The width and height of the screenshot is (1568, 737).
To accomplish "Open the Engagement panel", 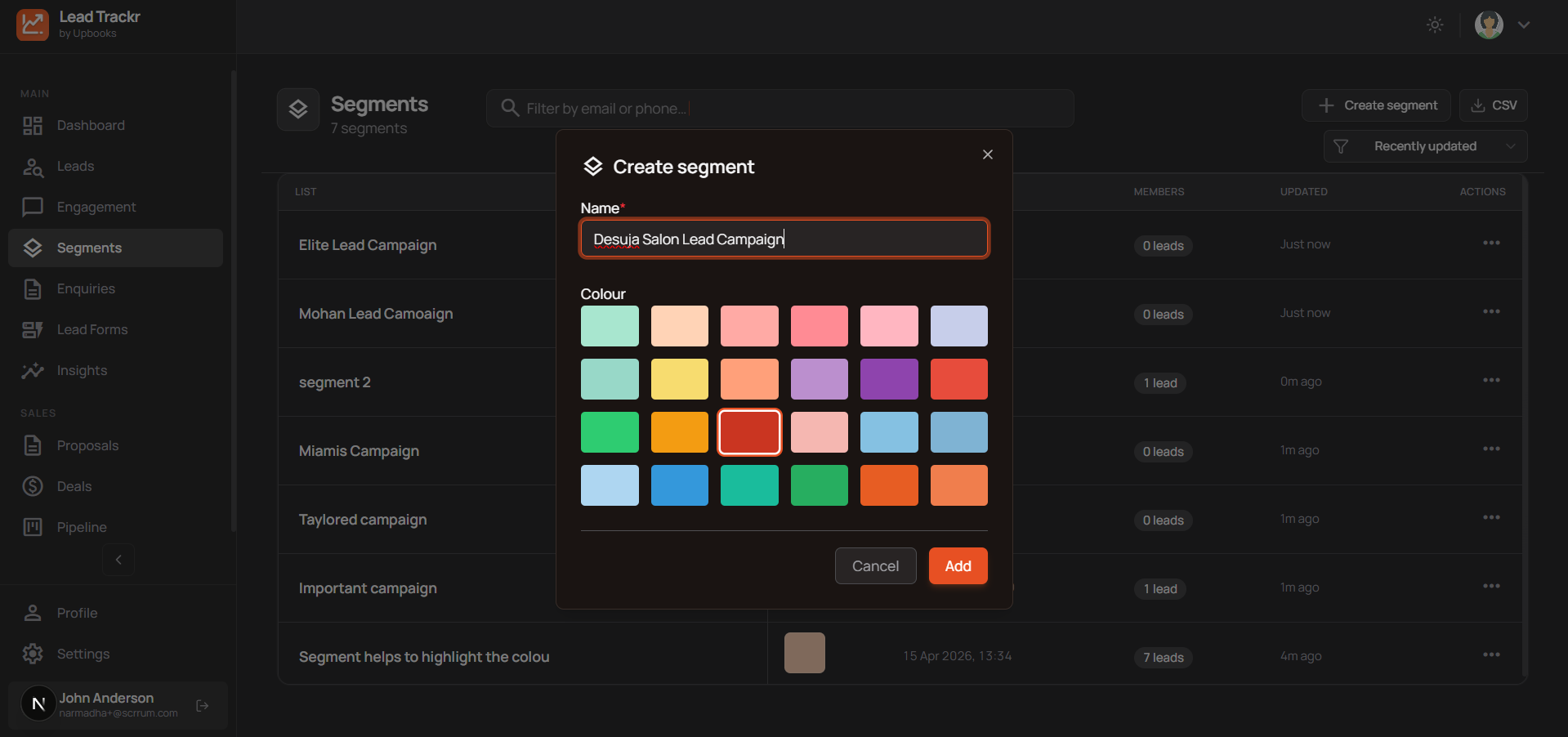I will tap(33, 207).
